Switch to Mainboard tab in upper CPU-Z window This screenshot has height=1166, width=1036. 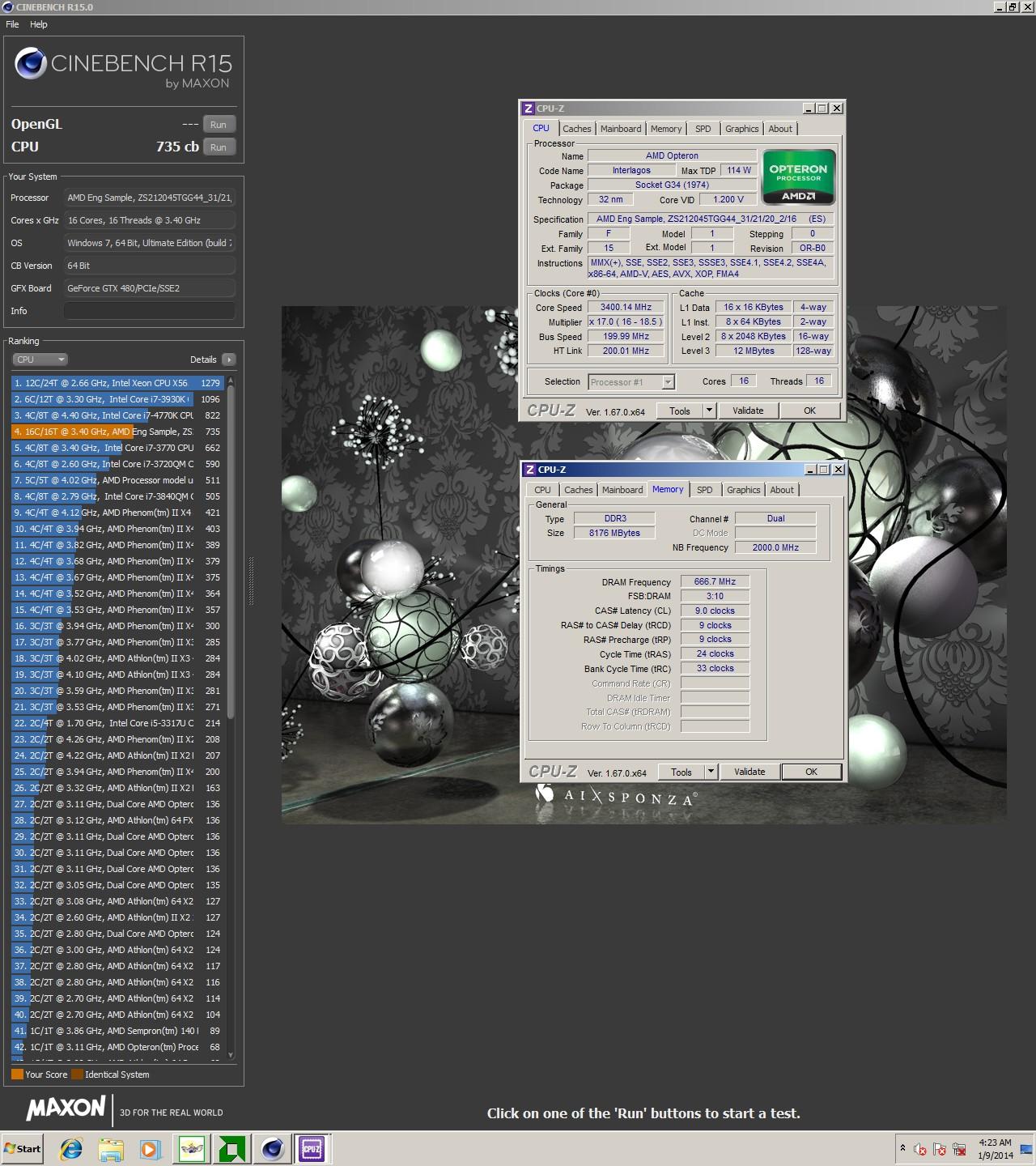[621, 129]
